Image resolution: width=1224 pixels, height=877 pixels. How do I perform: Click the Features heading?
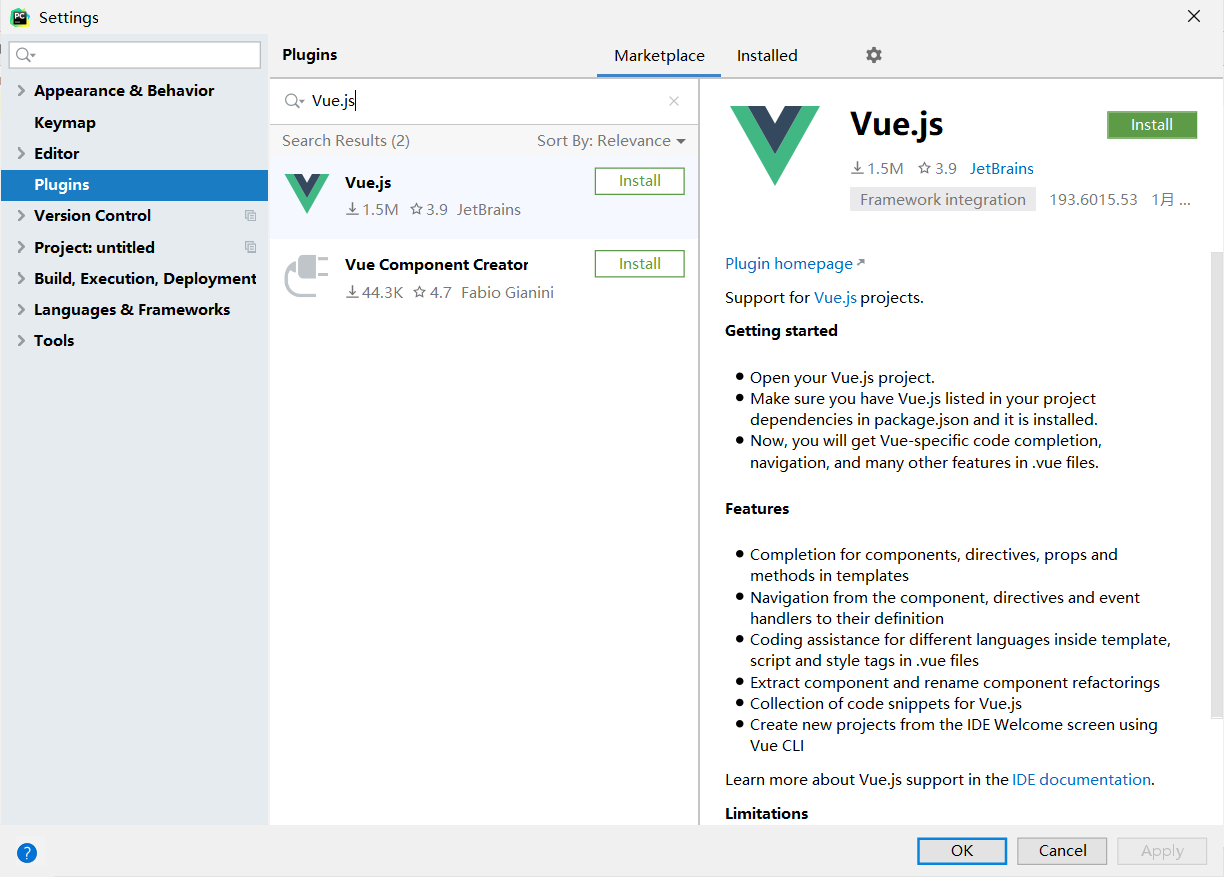click(757, 509)
